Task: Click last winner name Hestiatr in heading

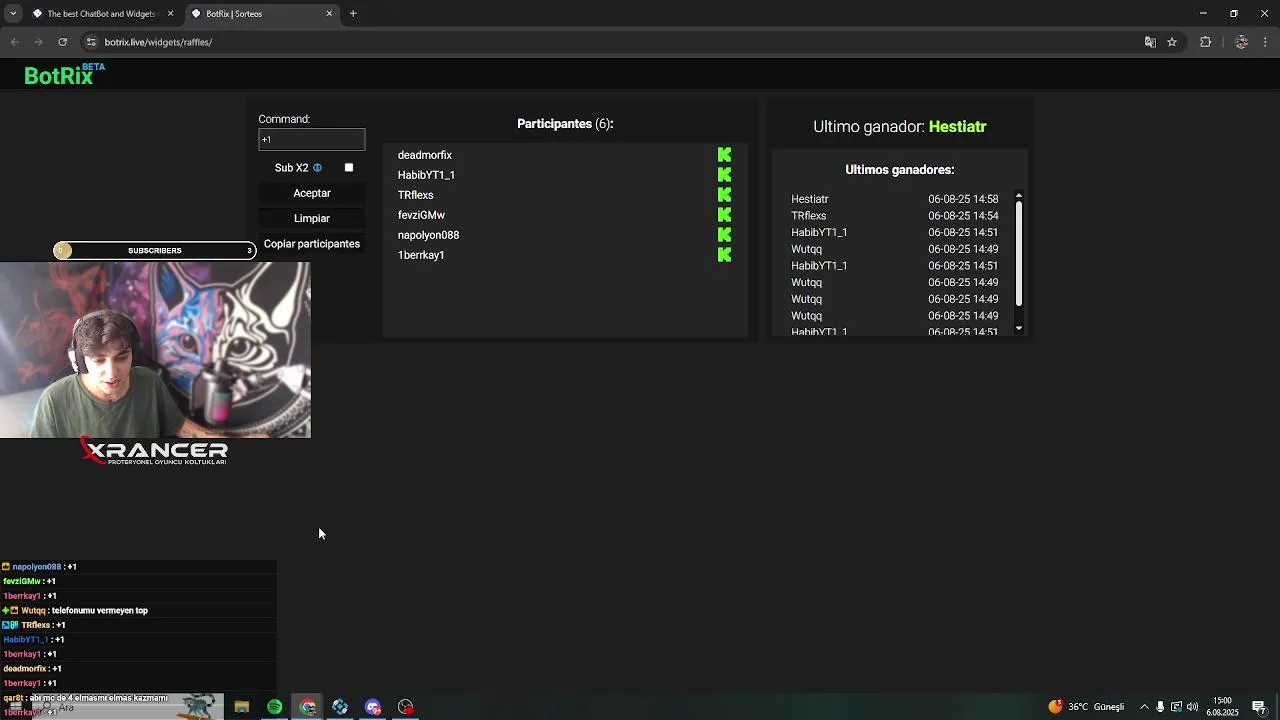Action: point(957,127)
